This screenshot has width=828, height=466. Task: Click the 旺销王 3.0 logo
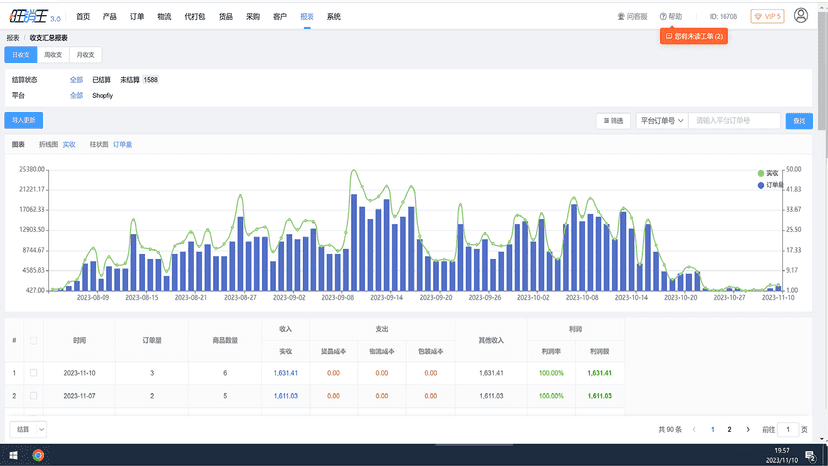pyautogui.click(x=35, y=16)
